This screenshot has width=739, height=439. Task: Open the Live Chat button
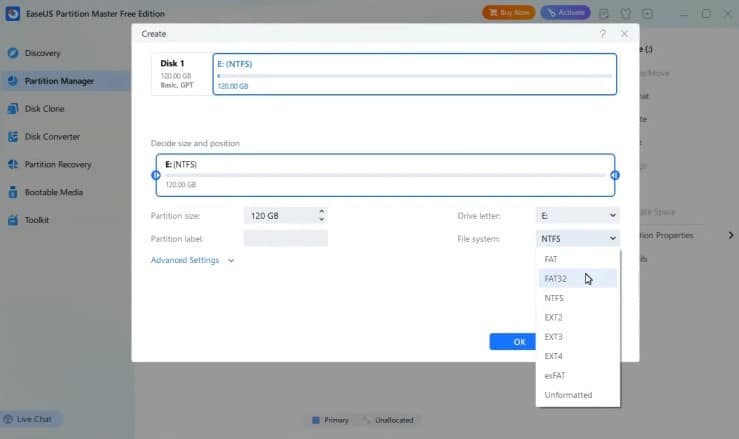(x=31, y=419)
